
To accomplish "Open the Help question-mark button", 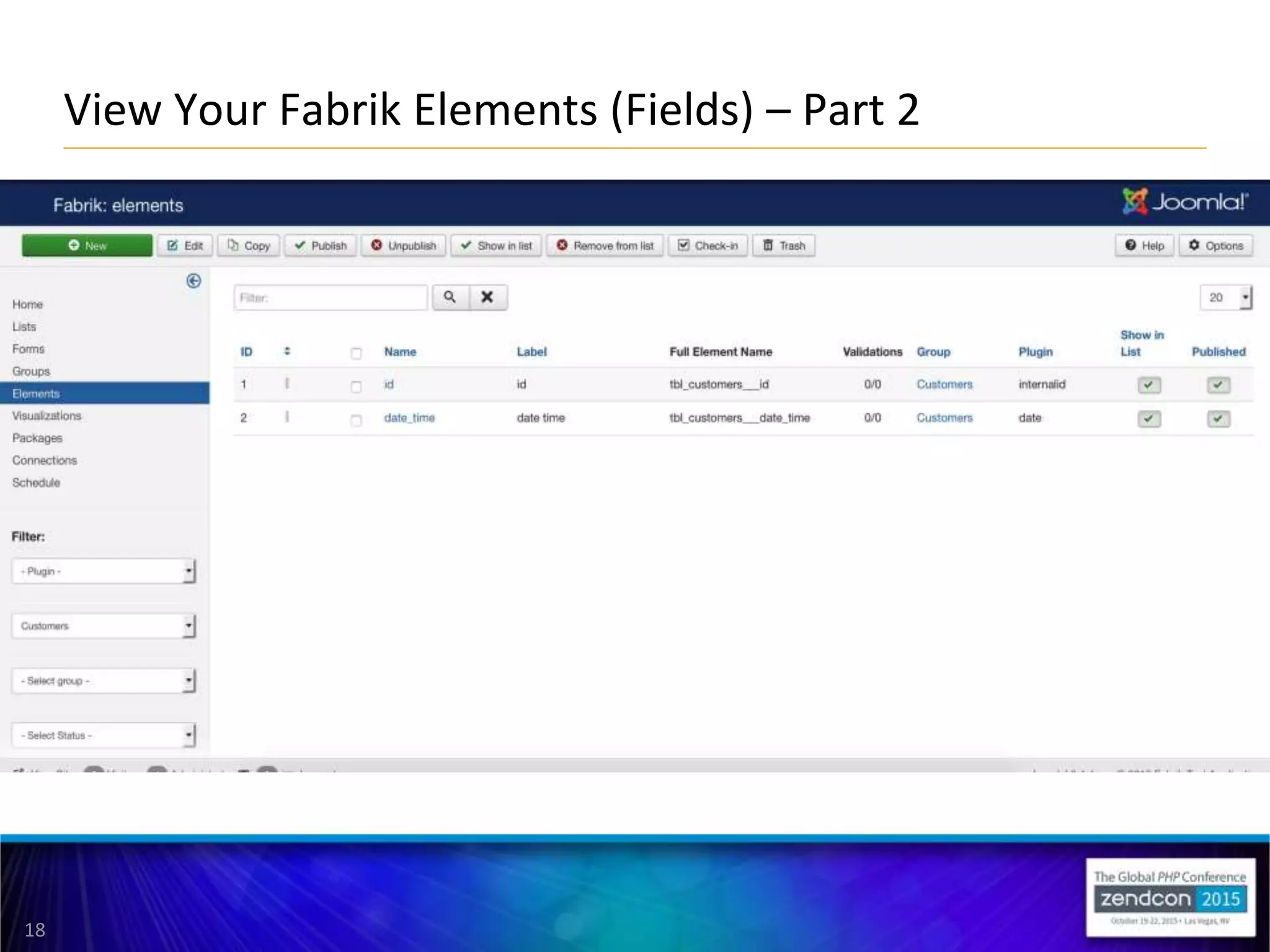I will tap(1144, 245).
